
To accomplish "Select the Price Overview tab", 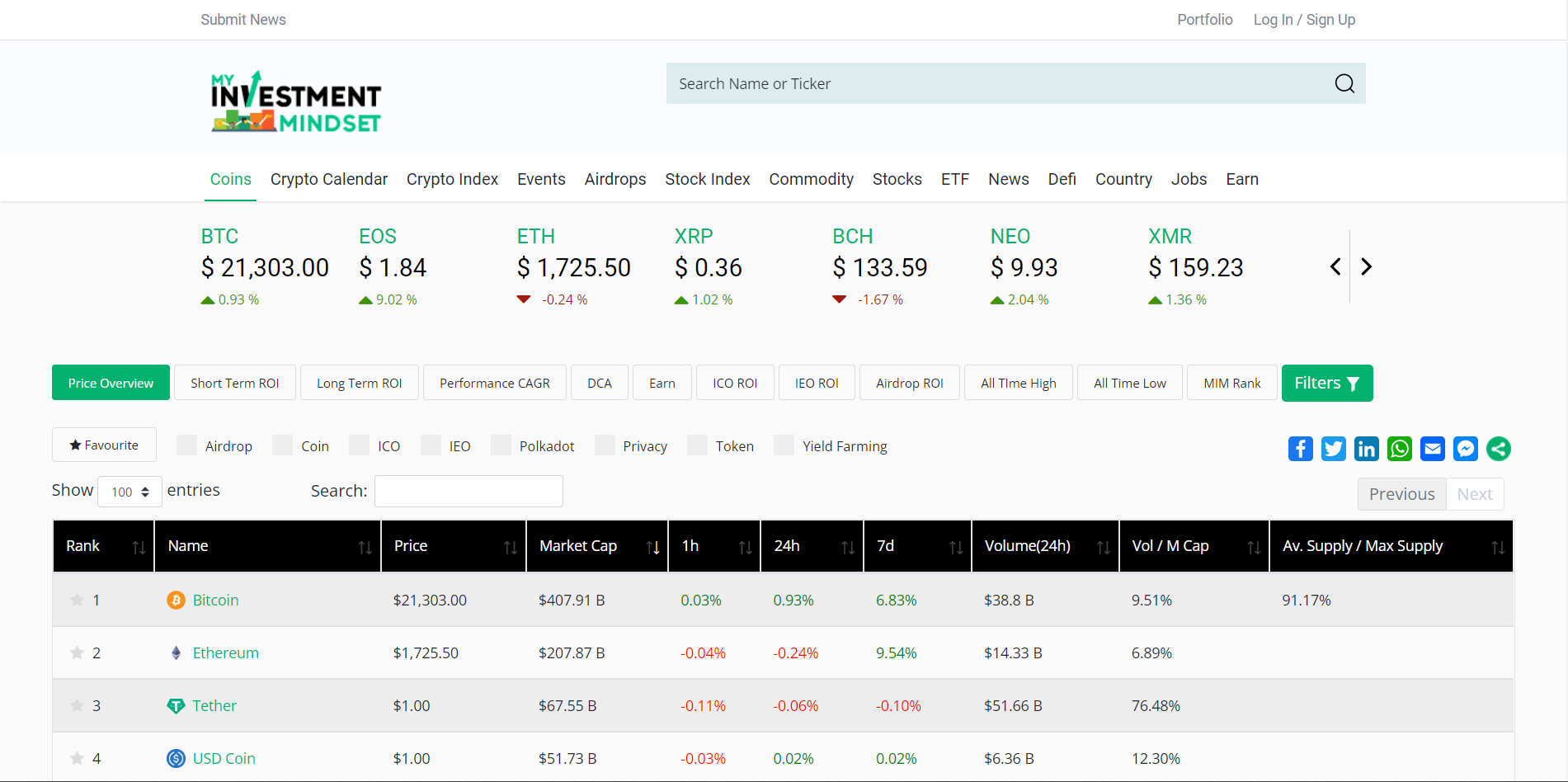I will [111, 383].
